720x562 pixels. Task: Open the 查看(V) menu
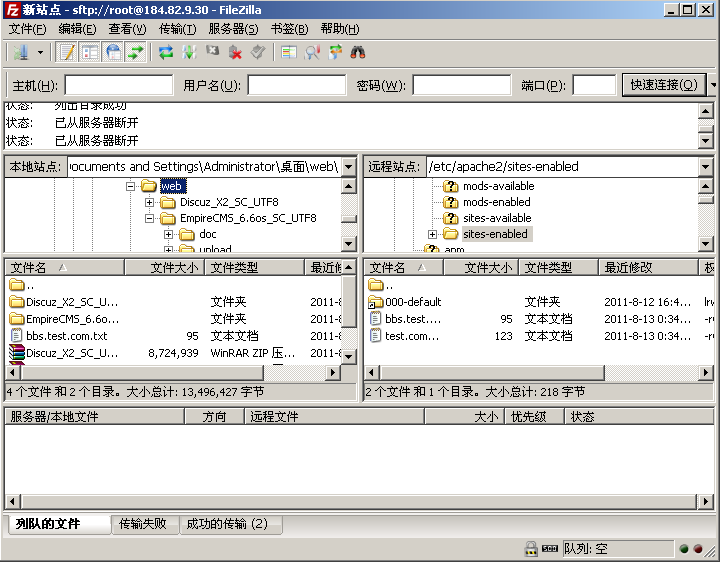tap(127, 29)
